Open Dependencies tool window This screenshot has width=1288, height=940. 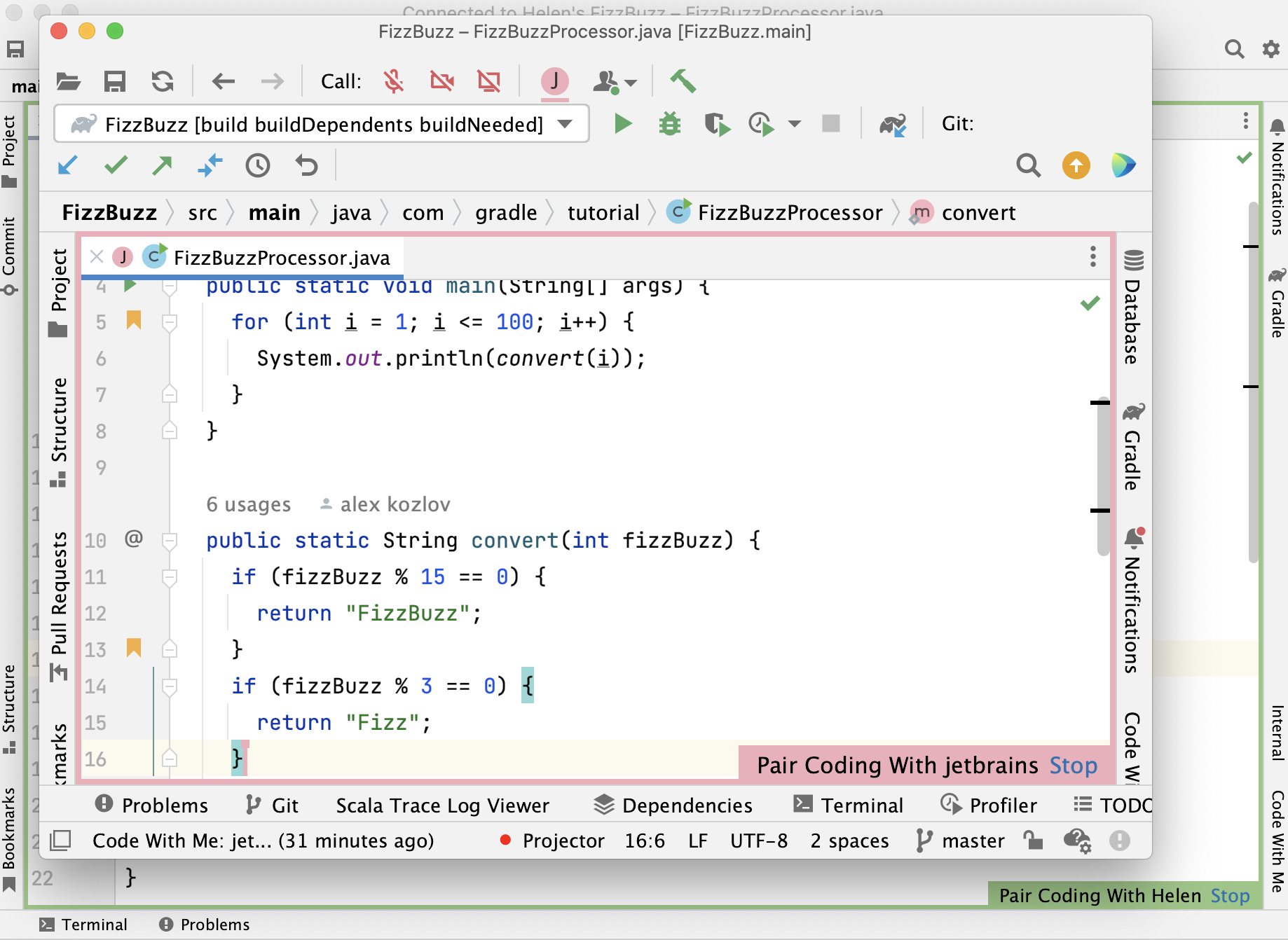coord(673,805)
